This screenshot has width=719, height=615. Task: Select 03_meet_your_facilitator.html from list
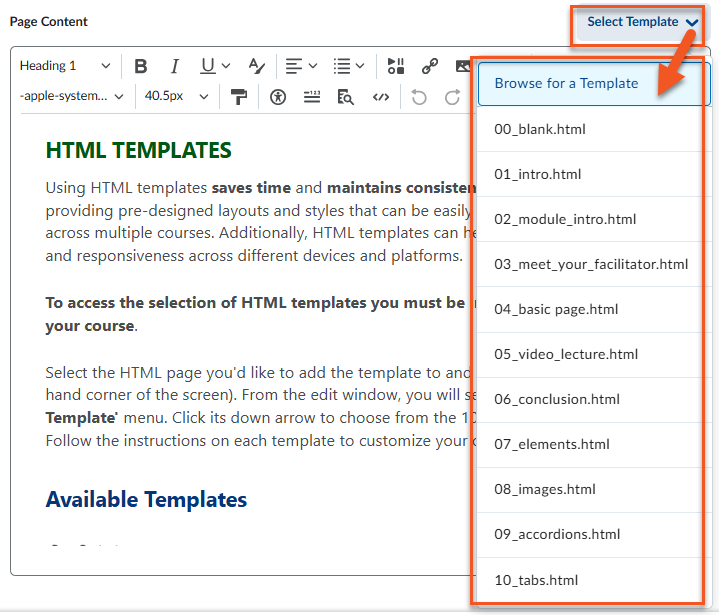[590, 264]
